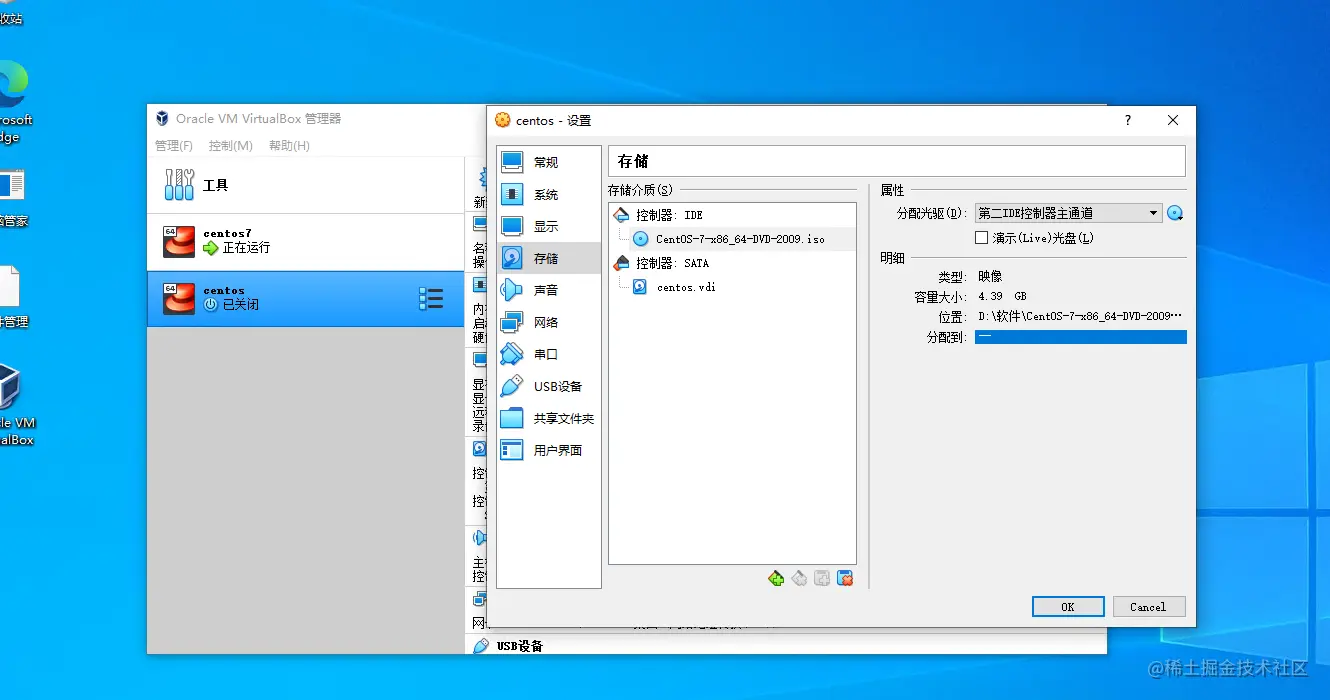The image size is (1330, 700).
Task: Open the 管理(F) menu in VirtualBox manager
Action: pyautogui.click(x=174, y=146)
